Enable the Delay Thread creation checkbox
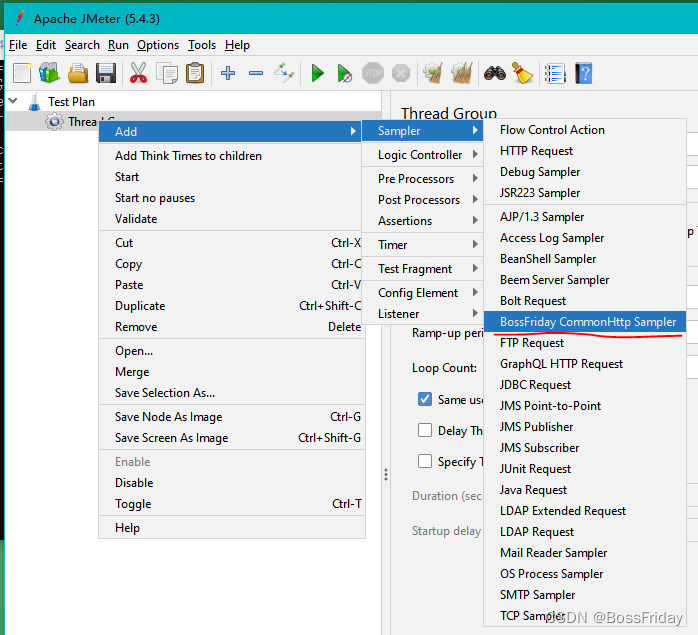The image size is (698, 635). [x=425, y=430]
